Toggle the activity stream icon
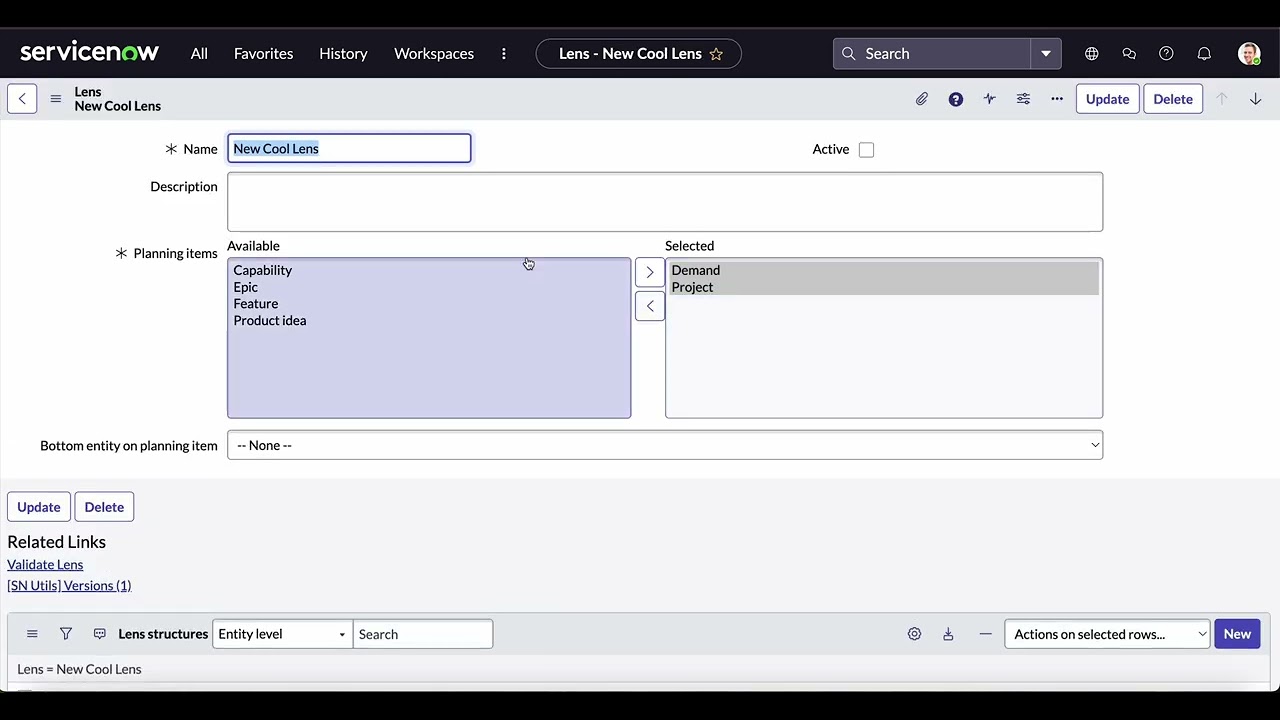The image size is (1280, 720). [989, 98]
